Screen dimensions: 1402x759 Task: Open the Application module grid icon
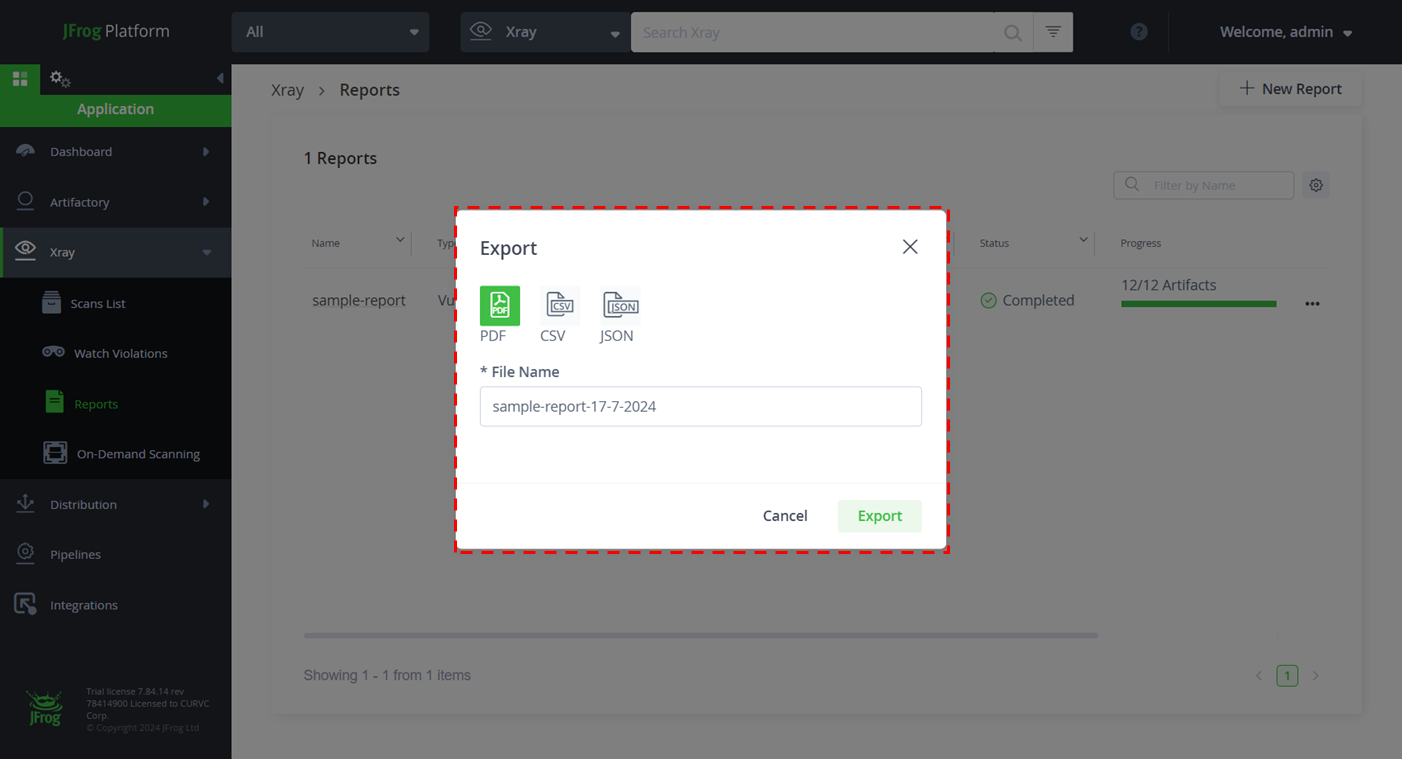(x=20, y=78)
